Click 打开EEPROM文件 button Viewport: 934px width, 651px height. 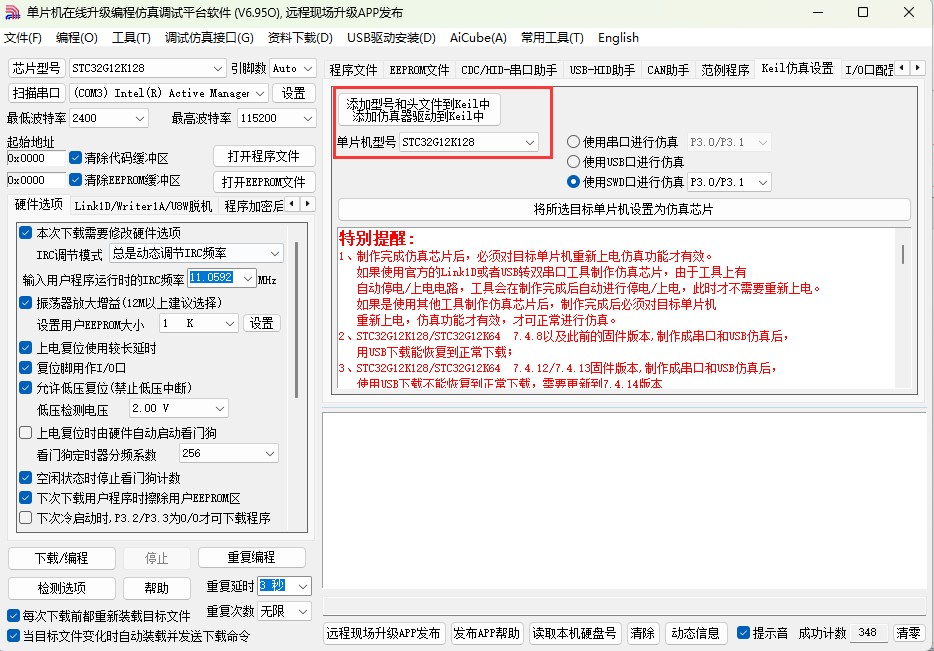pyautogui.click(x=264, y=182)
